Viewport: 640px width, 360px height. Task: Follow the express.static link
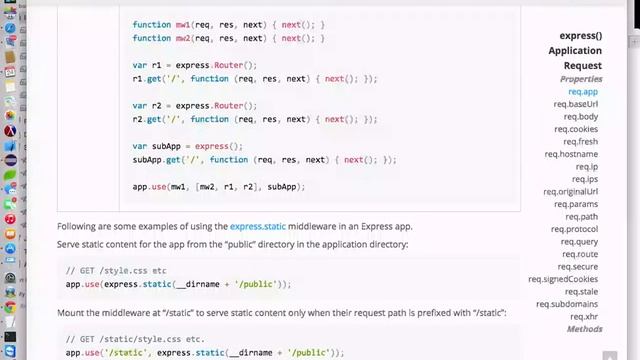pyautogui.click(x=258, y=227)
